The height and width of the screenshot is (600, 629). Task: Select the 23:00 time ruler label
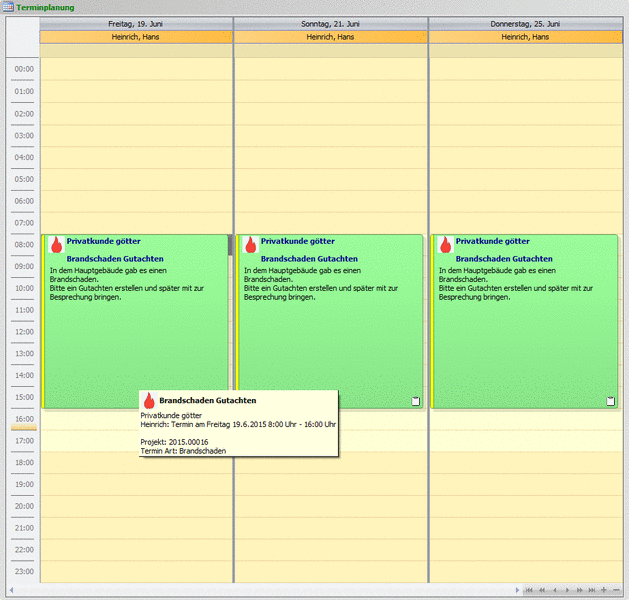[24, 571]
